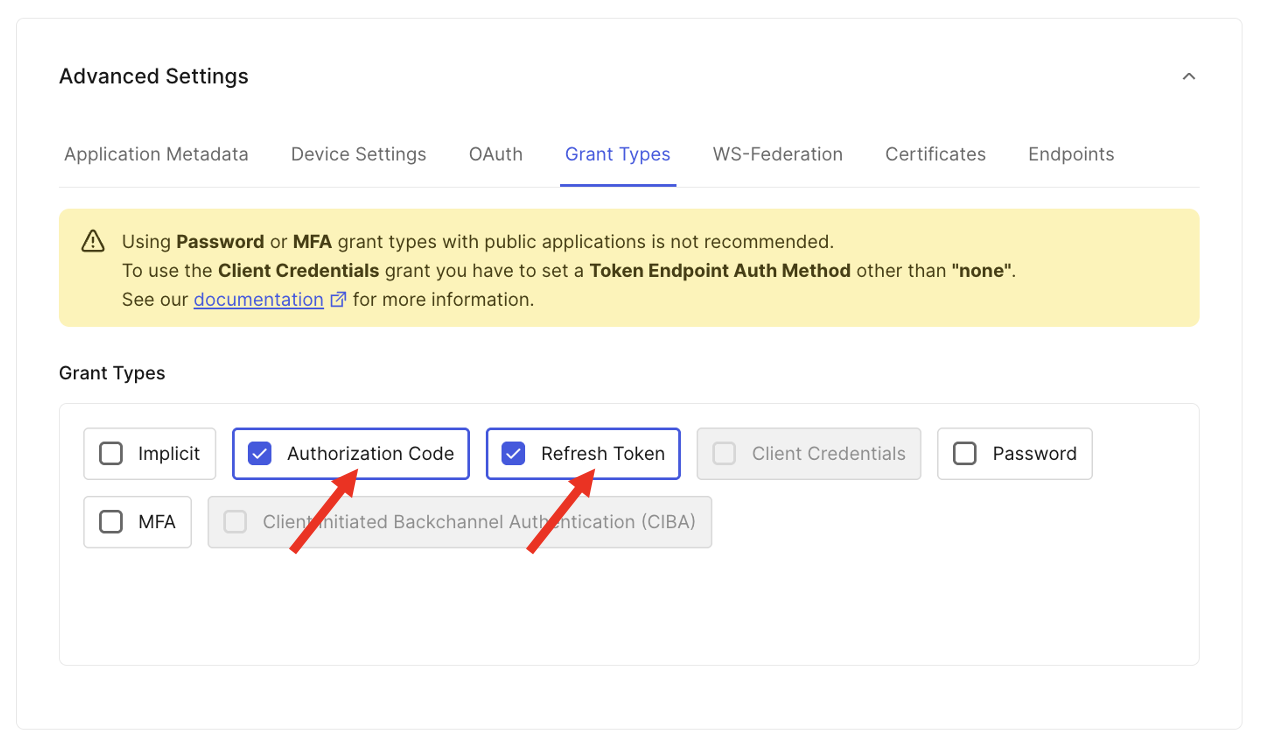Click the Token Endpoint Auth Method text

720,270
